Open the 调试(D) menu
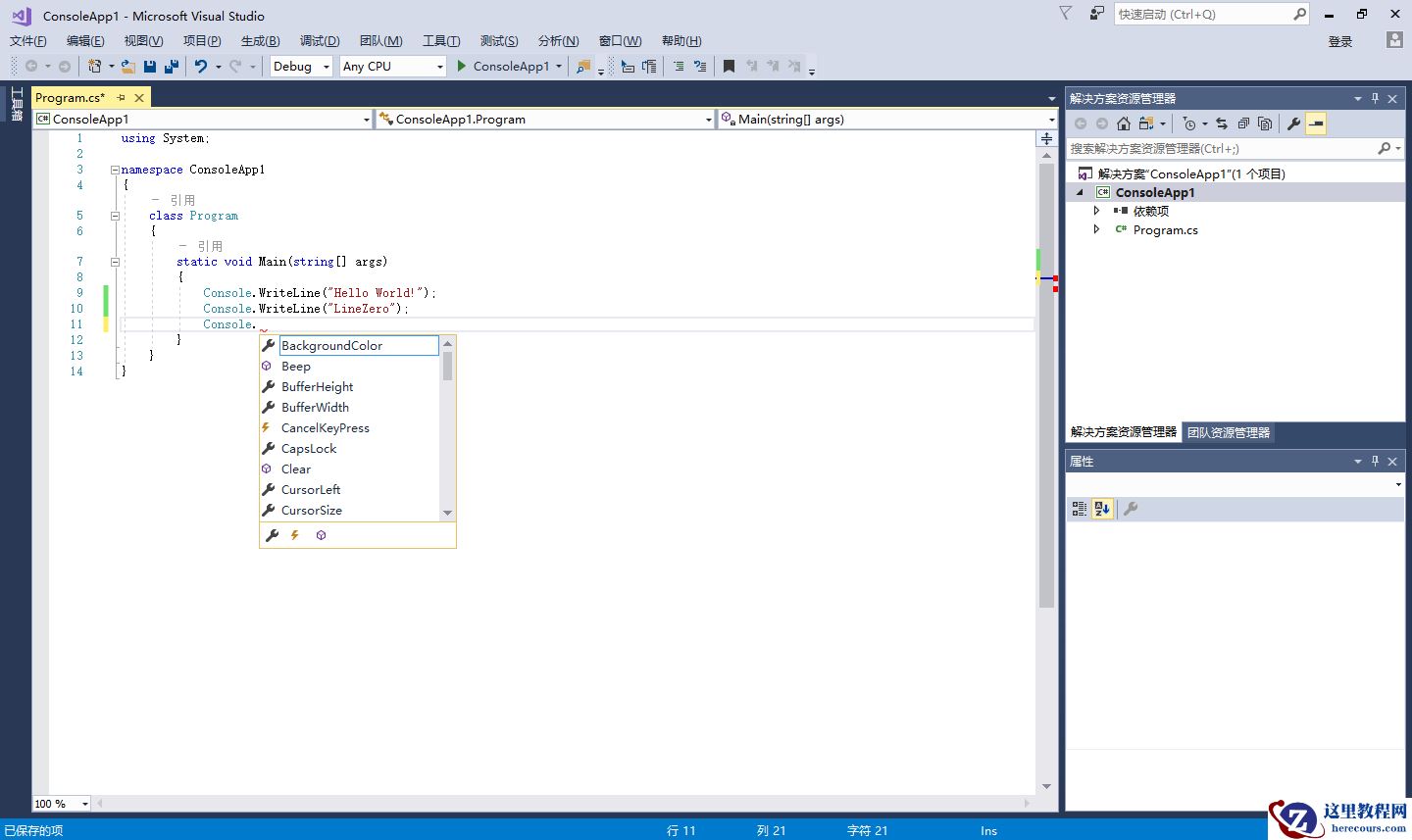Image resolution: width=1412 pixels, height=840 pixels. [320, 41]
